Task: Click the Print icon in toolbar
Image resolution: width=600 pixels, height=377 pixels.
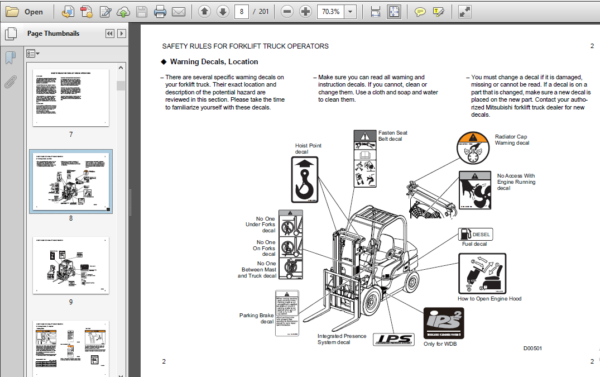Action: (160, 12)
